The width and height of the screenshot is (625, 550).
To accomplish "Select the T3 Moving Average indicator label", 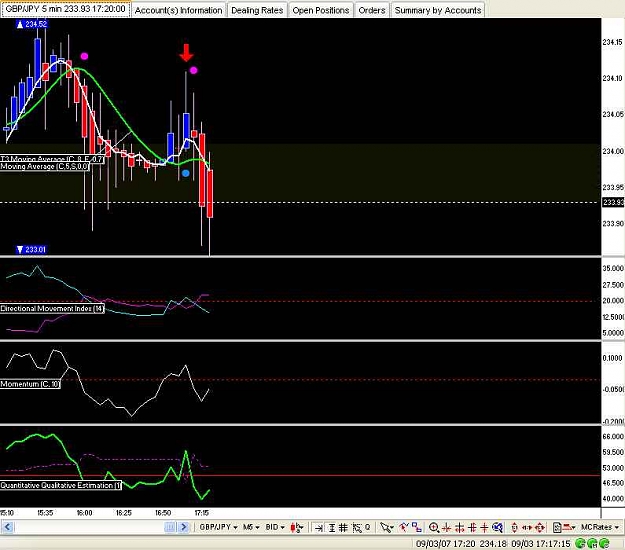I will pyautogui.click(x=52, y=159).
